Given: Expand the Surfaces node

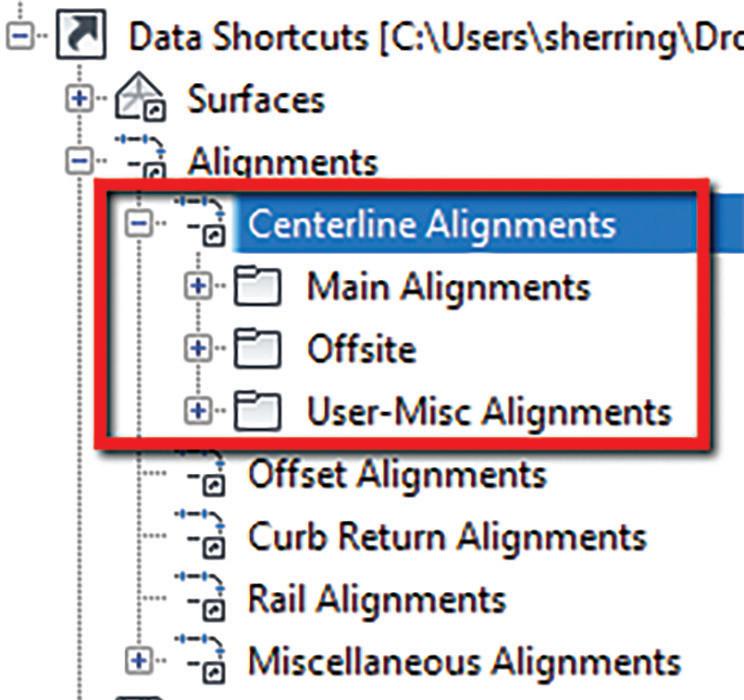Looking at the screenshot, I should tap(80, 98).
